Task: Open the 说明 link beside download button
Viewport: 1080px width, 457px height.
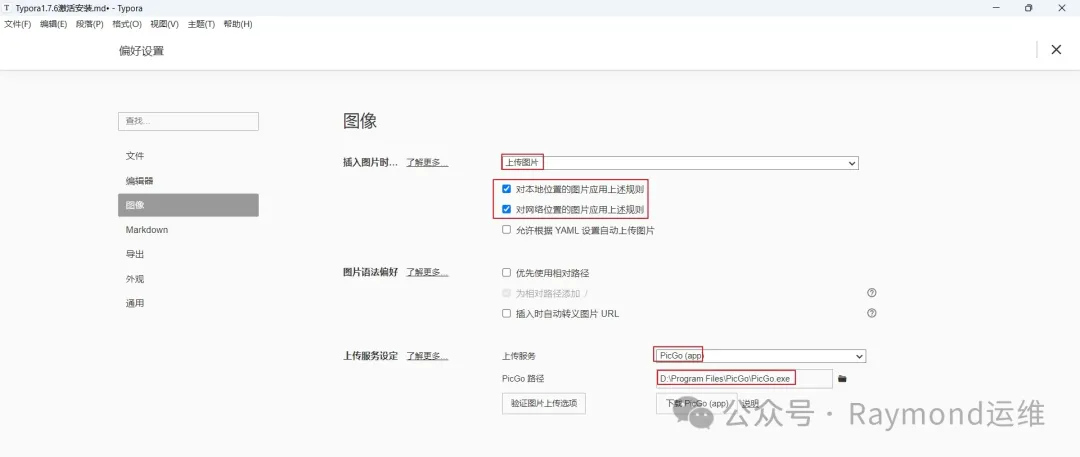Action: (750, 403)
